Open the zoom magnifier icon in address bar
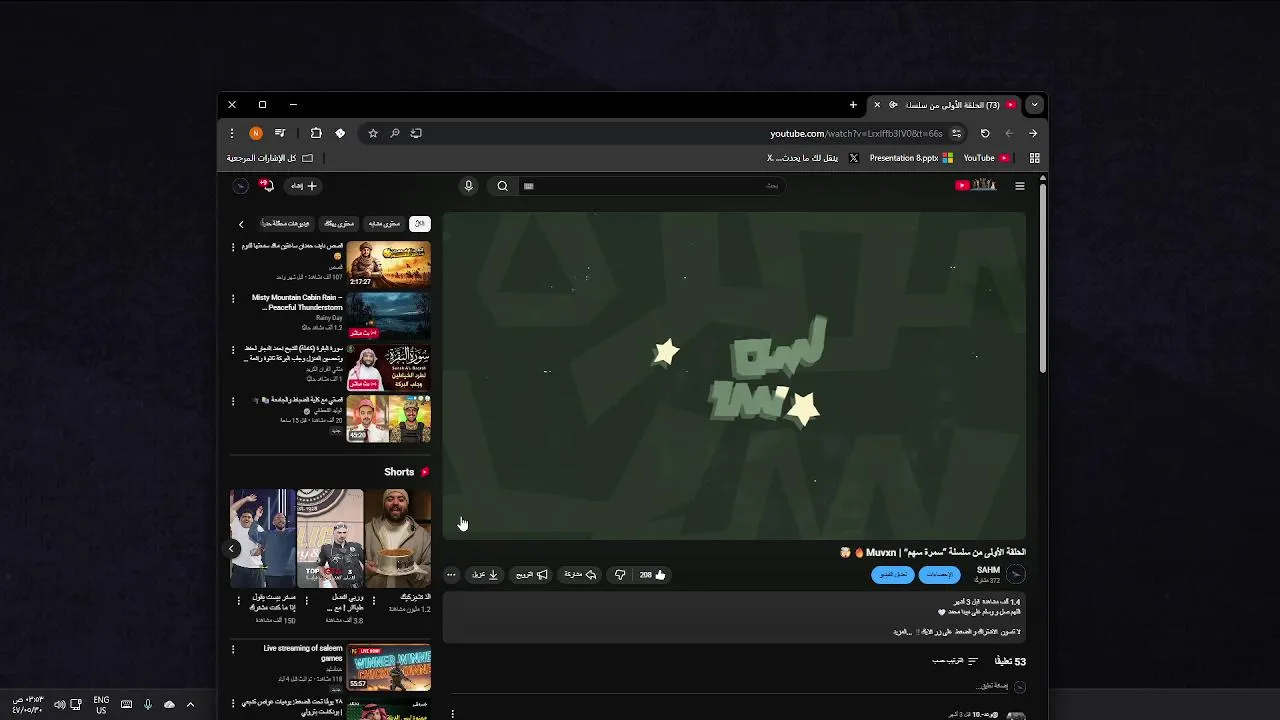Screen dimensions: 1280x720 [395, 133]
